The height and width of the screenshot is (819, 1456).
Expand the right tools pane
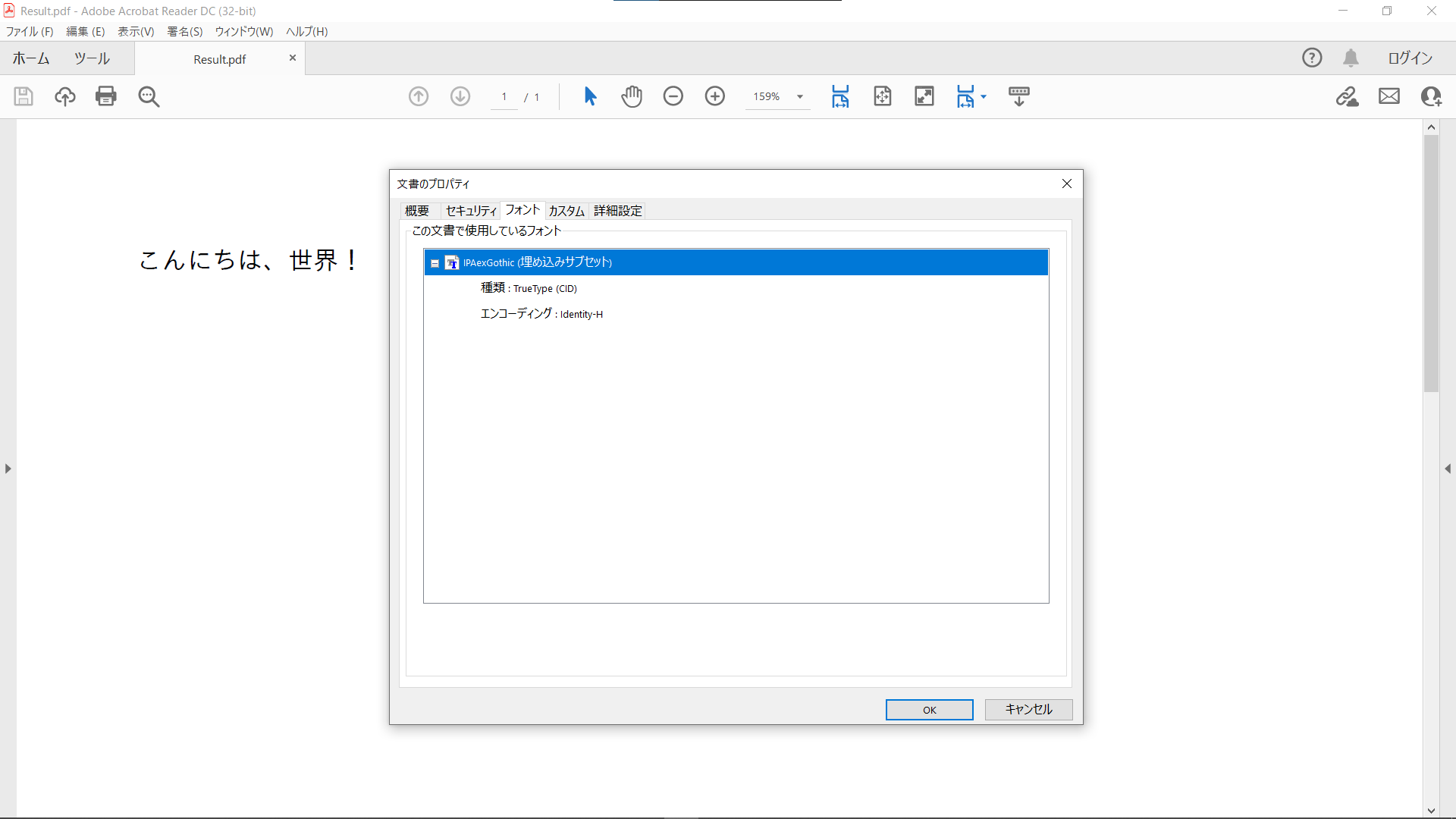click(1448, 469)
